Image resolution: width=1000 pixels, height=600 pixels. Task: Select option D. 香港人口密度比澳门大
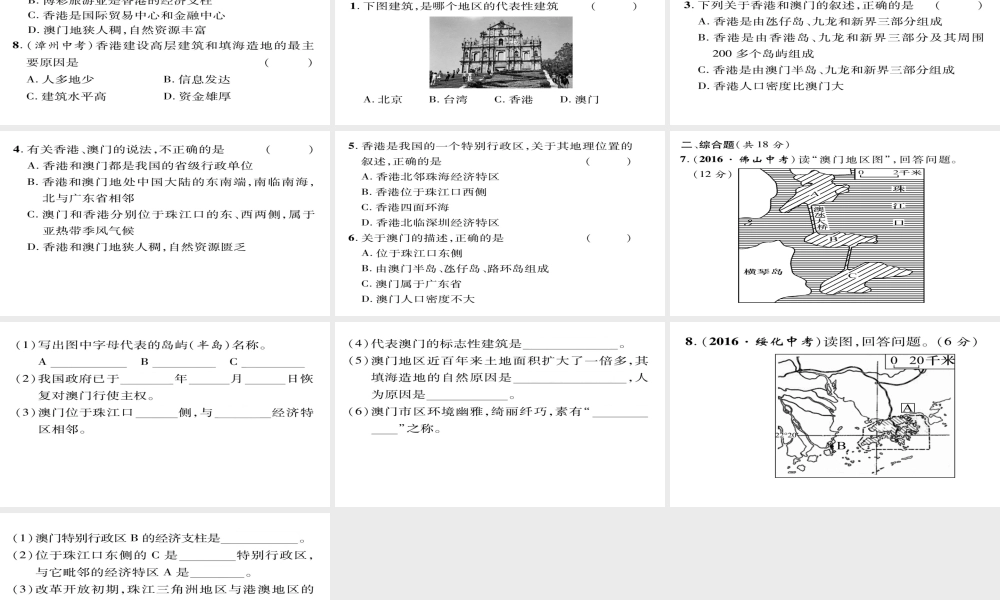(x=770, y=86)
